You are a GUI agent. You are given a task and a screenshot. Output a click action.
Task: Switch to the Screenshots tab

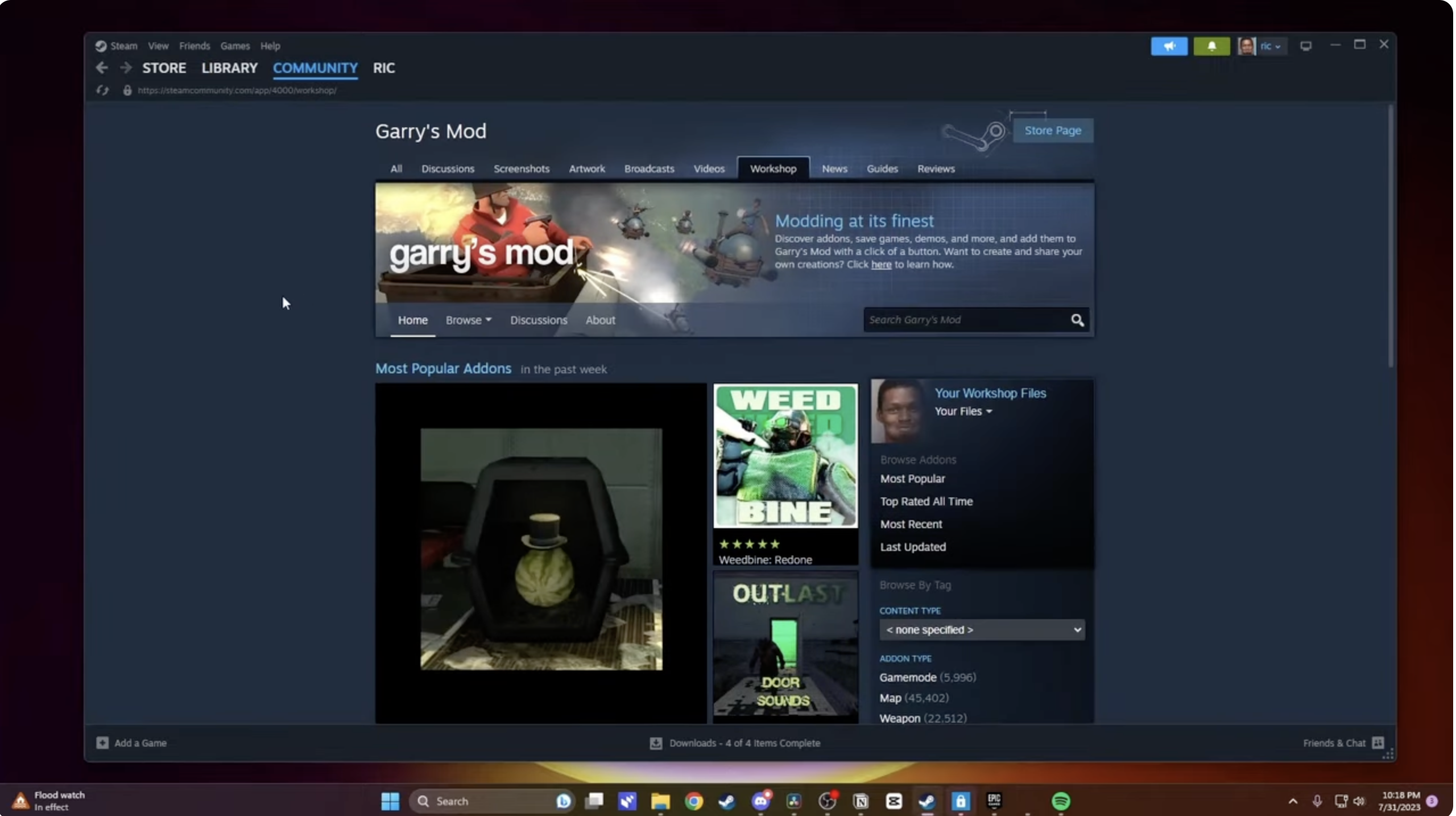(x=522, y=169)
